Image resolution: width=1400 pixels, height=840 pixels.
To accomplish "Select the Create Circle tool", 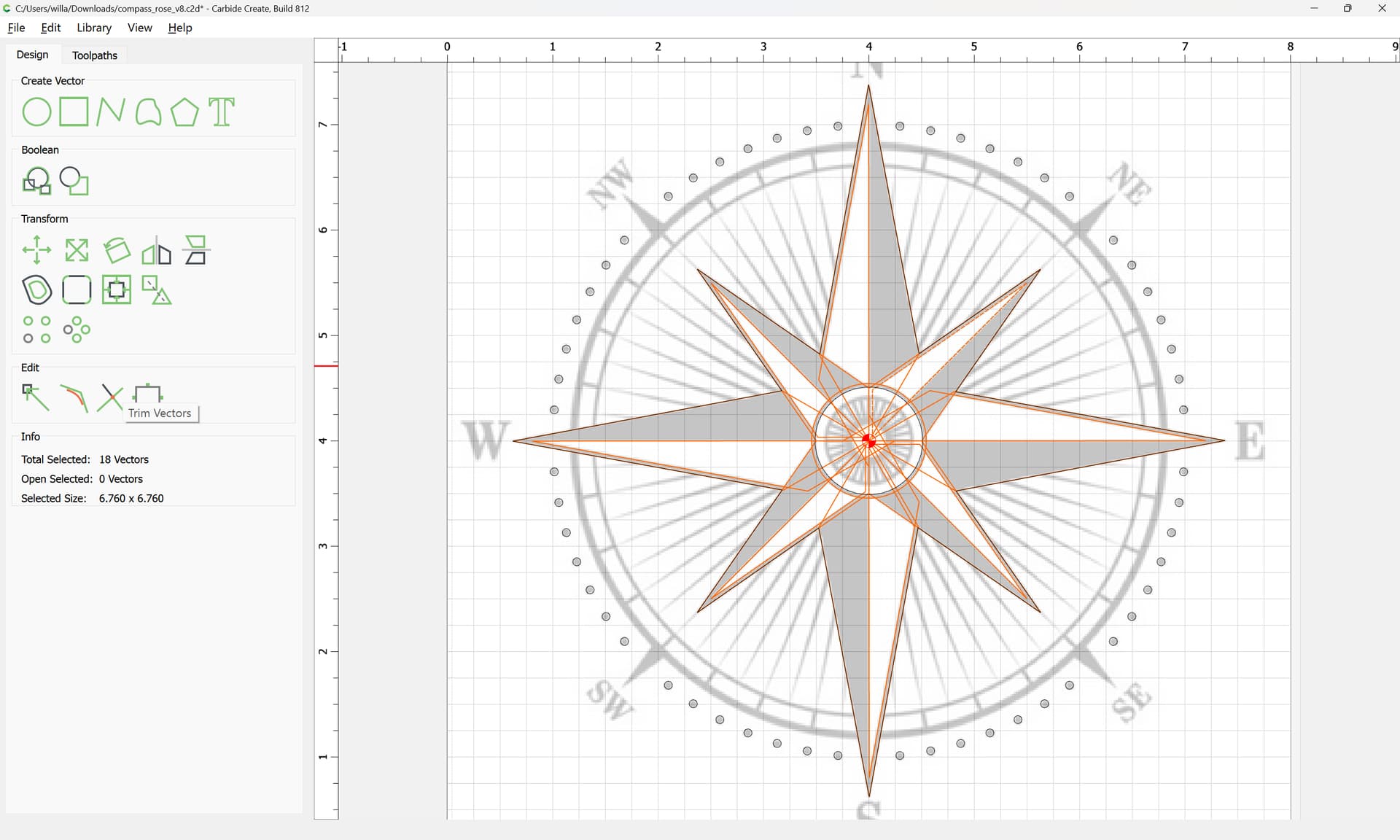I will click(x=36, y=112).
